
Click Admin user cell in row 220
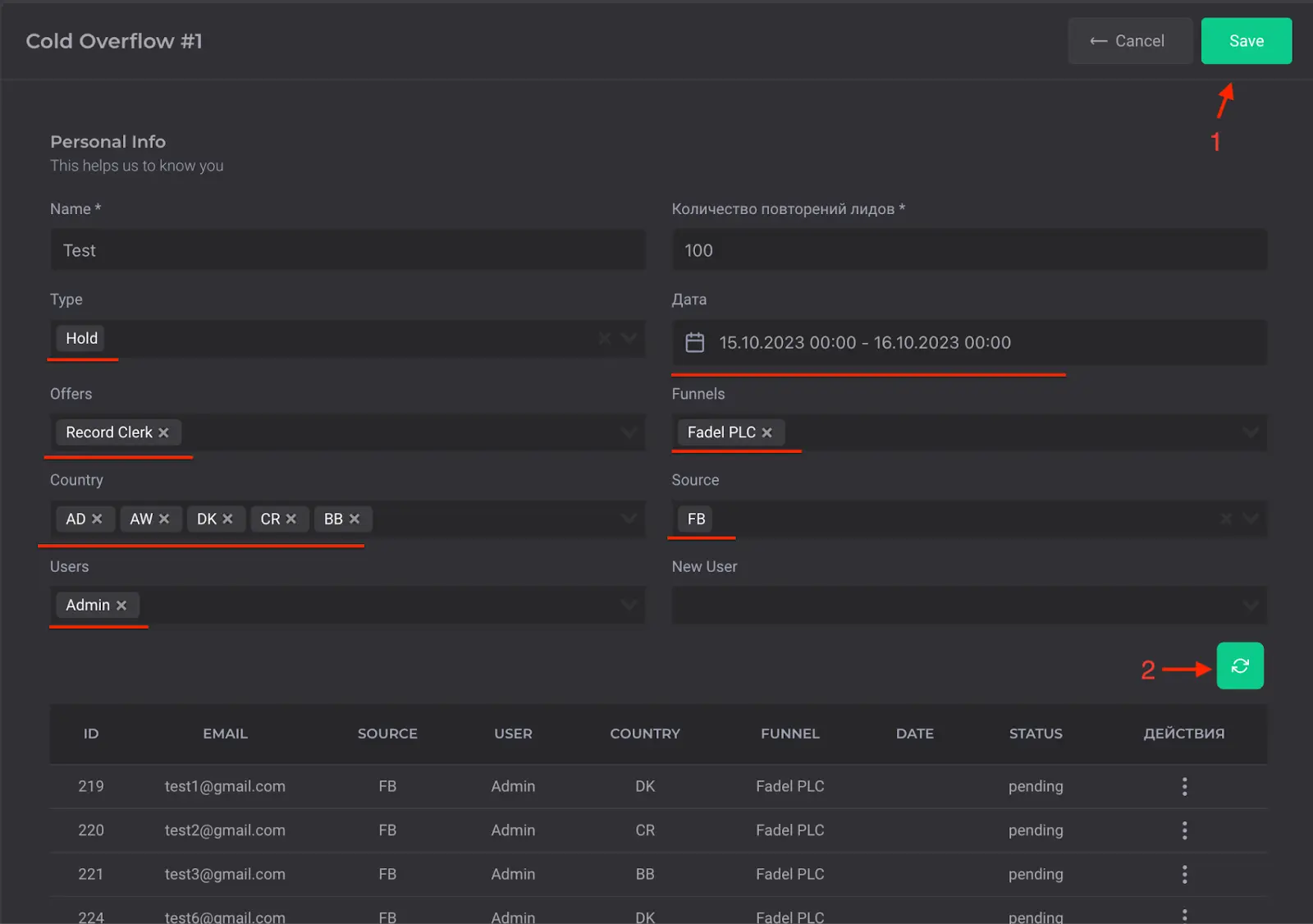[x=513, y=830]
